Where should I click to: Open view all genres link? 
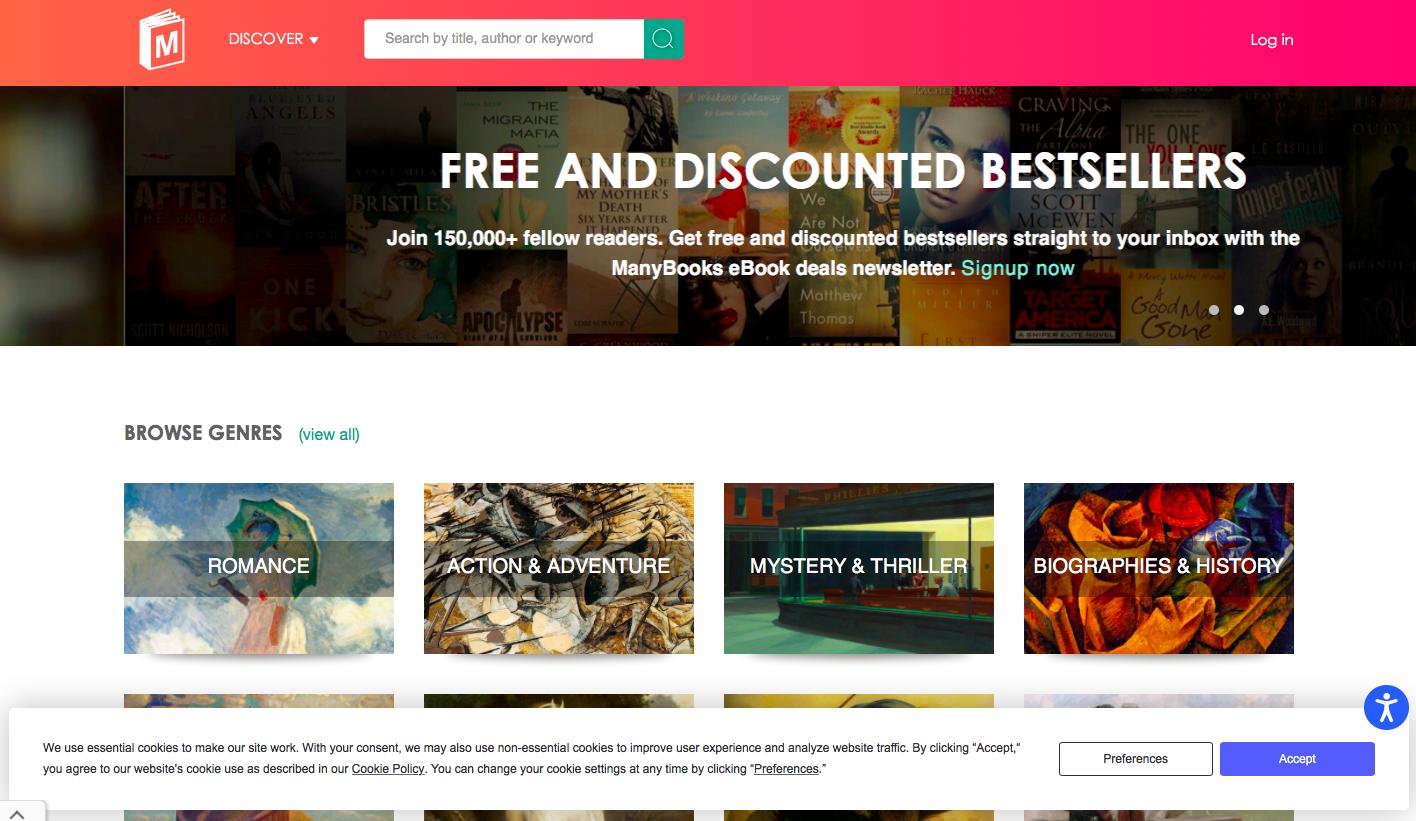329,434
